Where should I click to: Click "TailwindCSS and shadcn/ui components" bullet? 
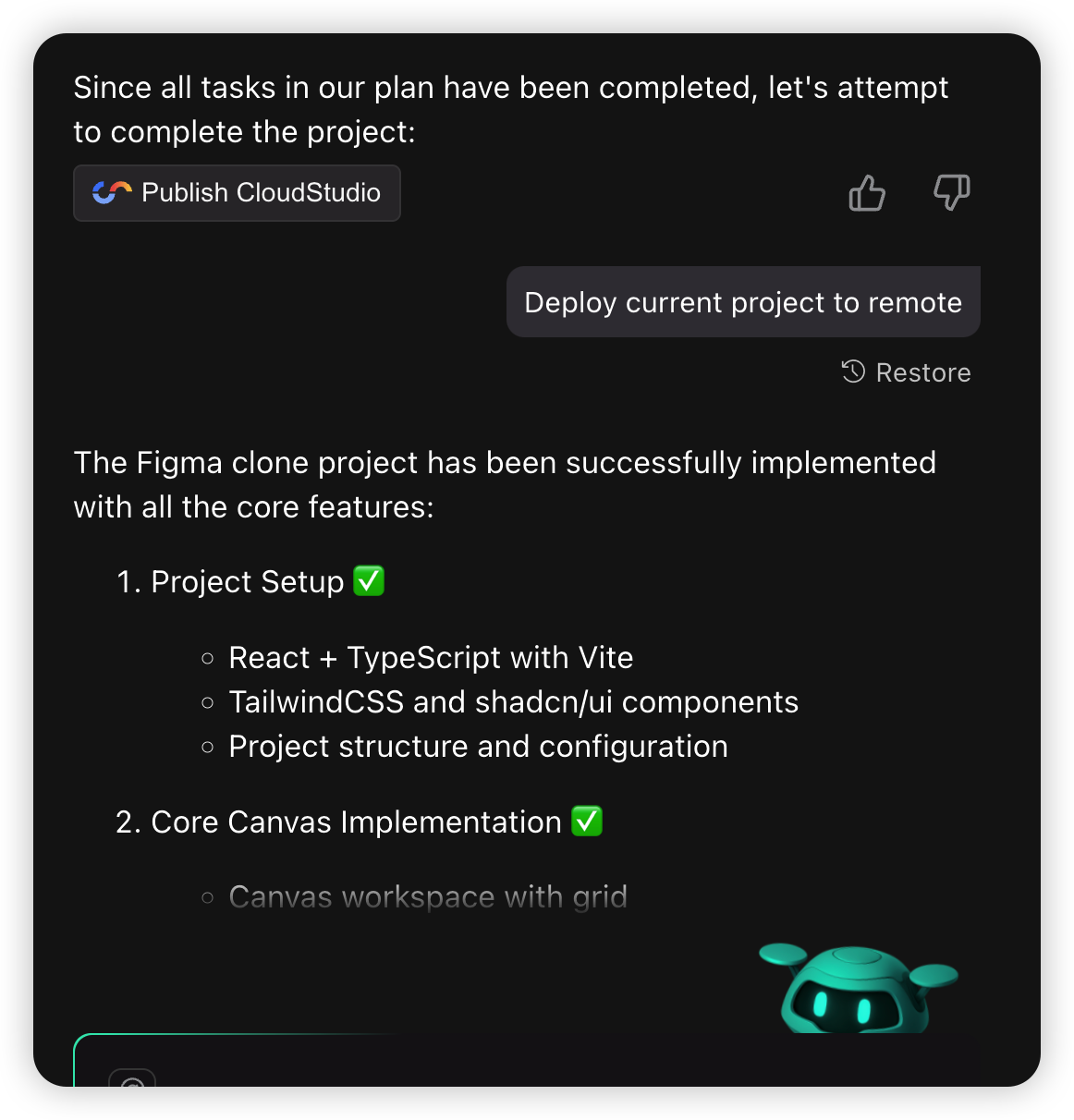pyautogui.click(x=513, y=702)
